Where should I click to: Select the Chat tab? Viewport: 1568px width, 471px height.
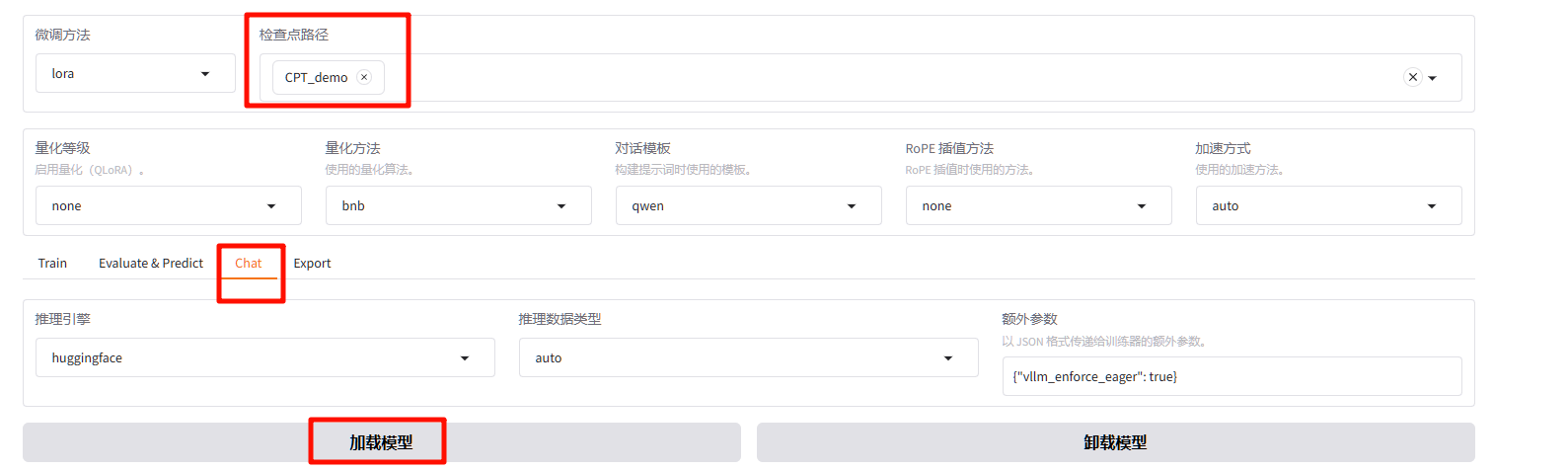coord(249,264)
